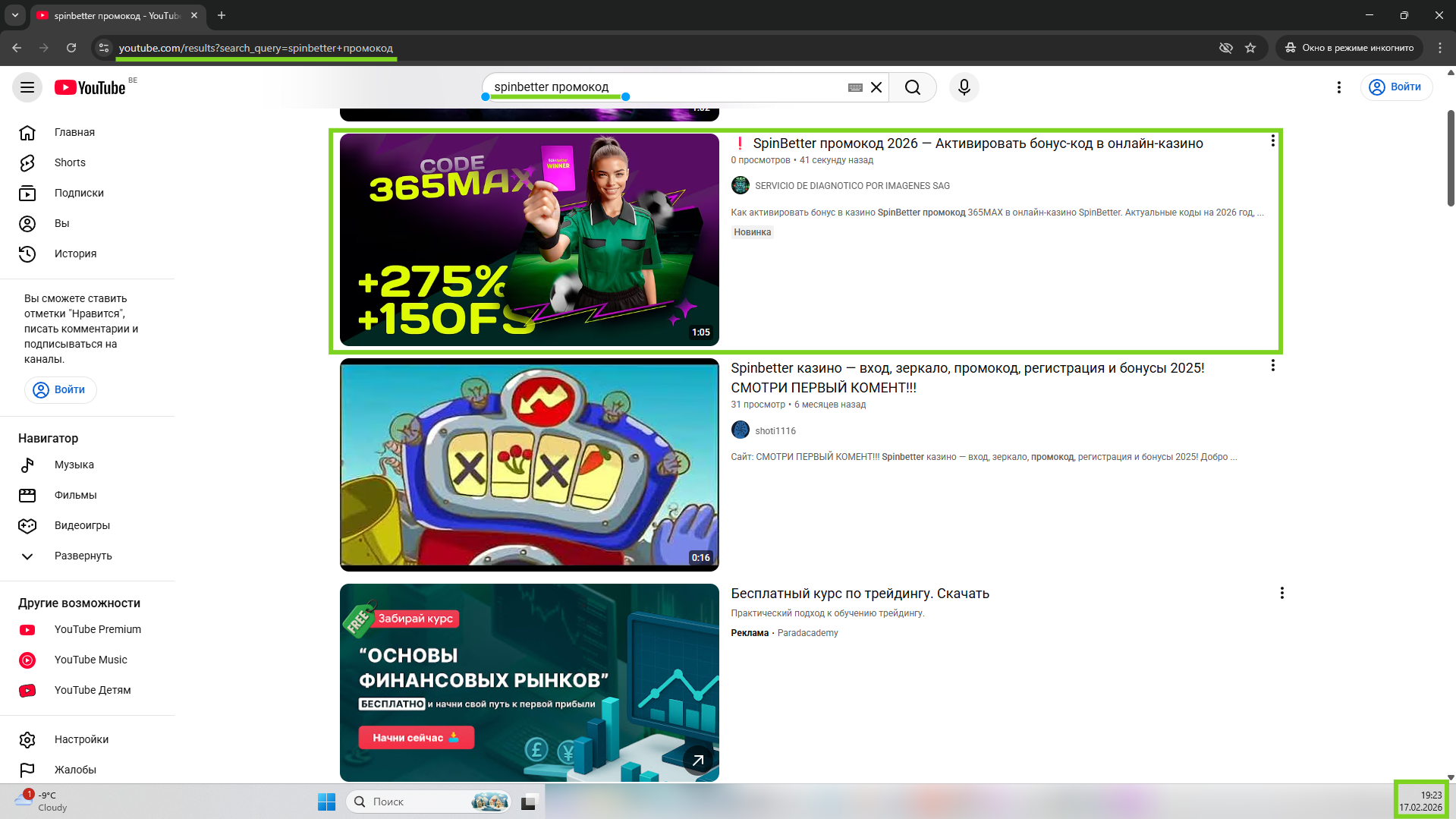Click the Windows taskbar search box

click(429, 802)
